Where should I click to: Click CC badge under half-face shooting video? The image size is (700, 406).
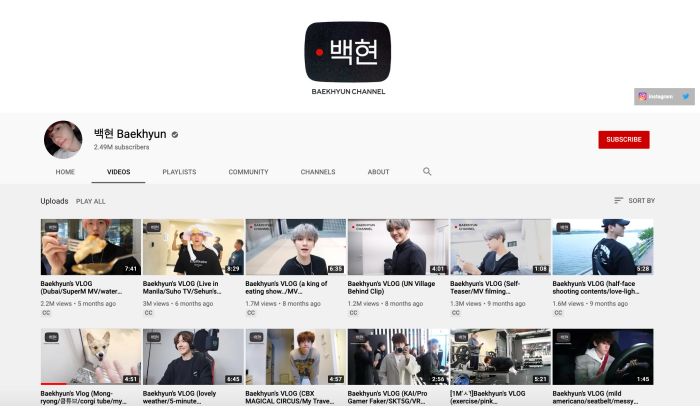[x=558, y=313]
